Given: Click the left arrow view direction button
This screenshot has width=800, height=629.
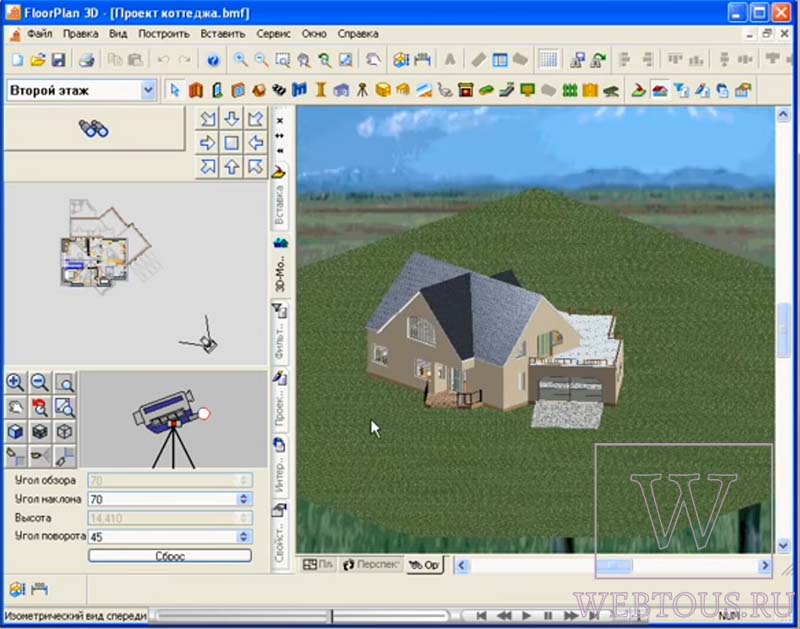Looking at the screenshot, I should click(x=256, y=143).
